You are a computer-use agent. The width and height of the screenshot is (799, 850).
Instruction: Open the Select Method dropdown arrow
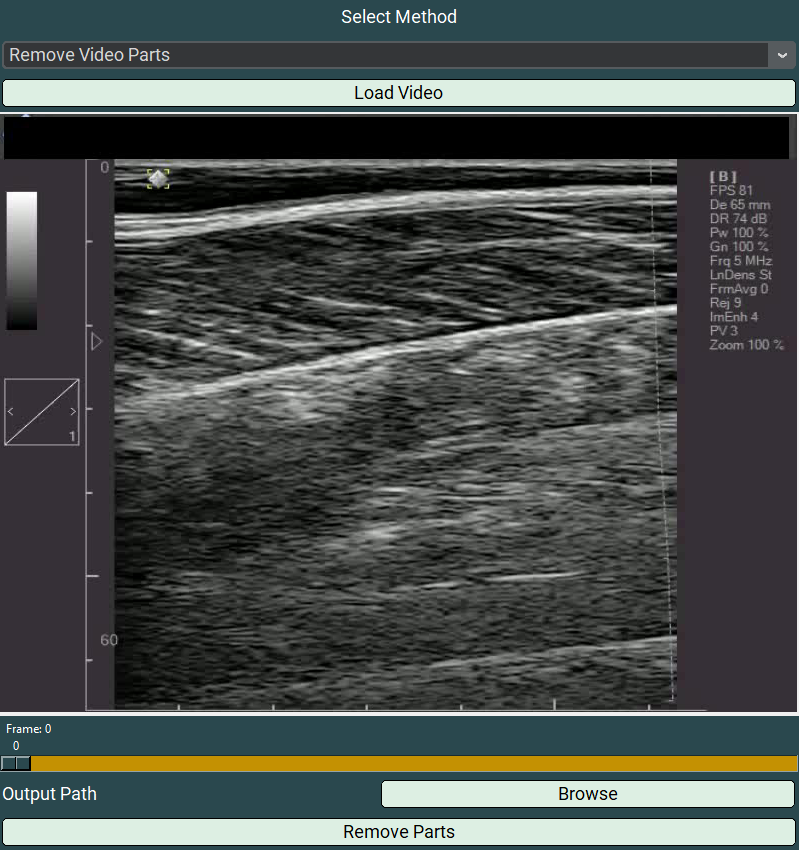click(782, 55)
